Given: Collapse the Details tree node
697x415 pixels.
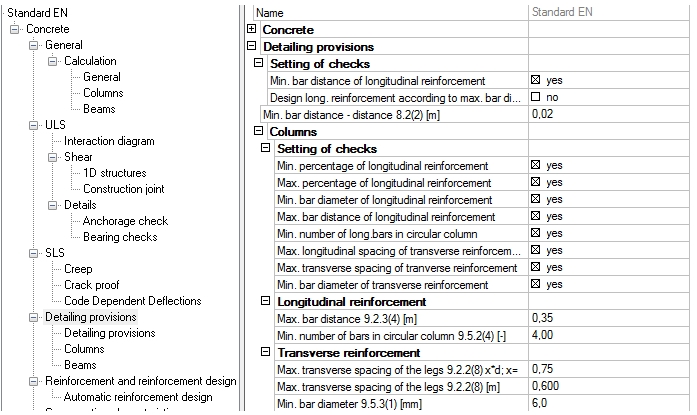Looking at the screenshot, I should click(x=52, y=205).
